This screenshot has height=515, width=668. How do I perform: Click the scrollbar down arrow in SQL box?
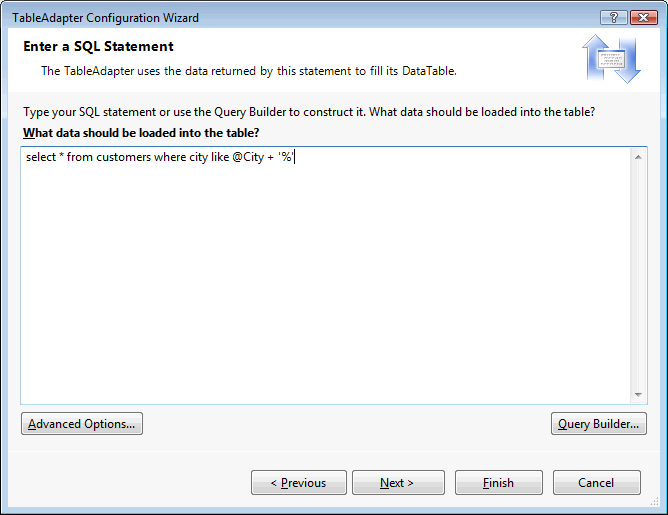click(638, 395)
